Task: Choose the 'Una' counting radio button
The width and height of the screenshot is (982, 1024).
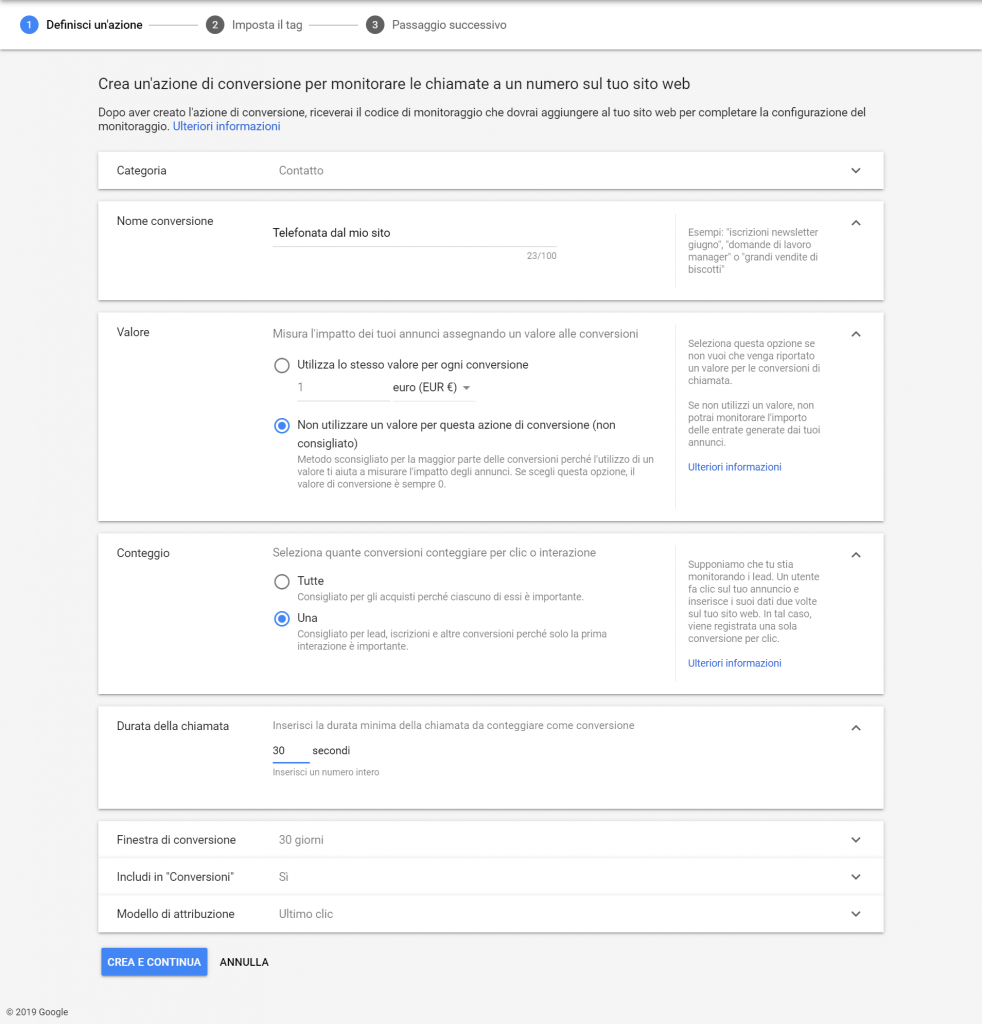Action: 282,618
